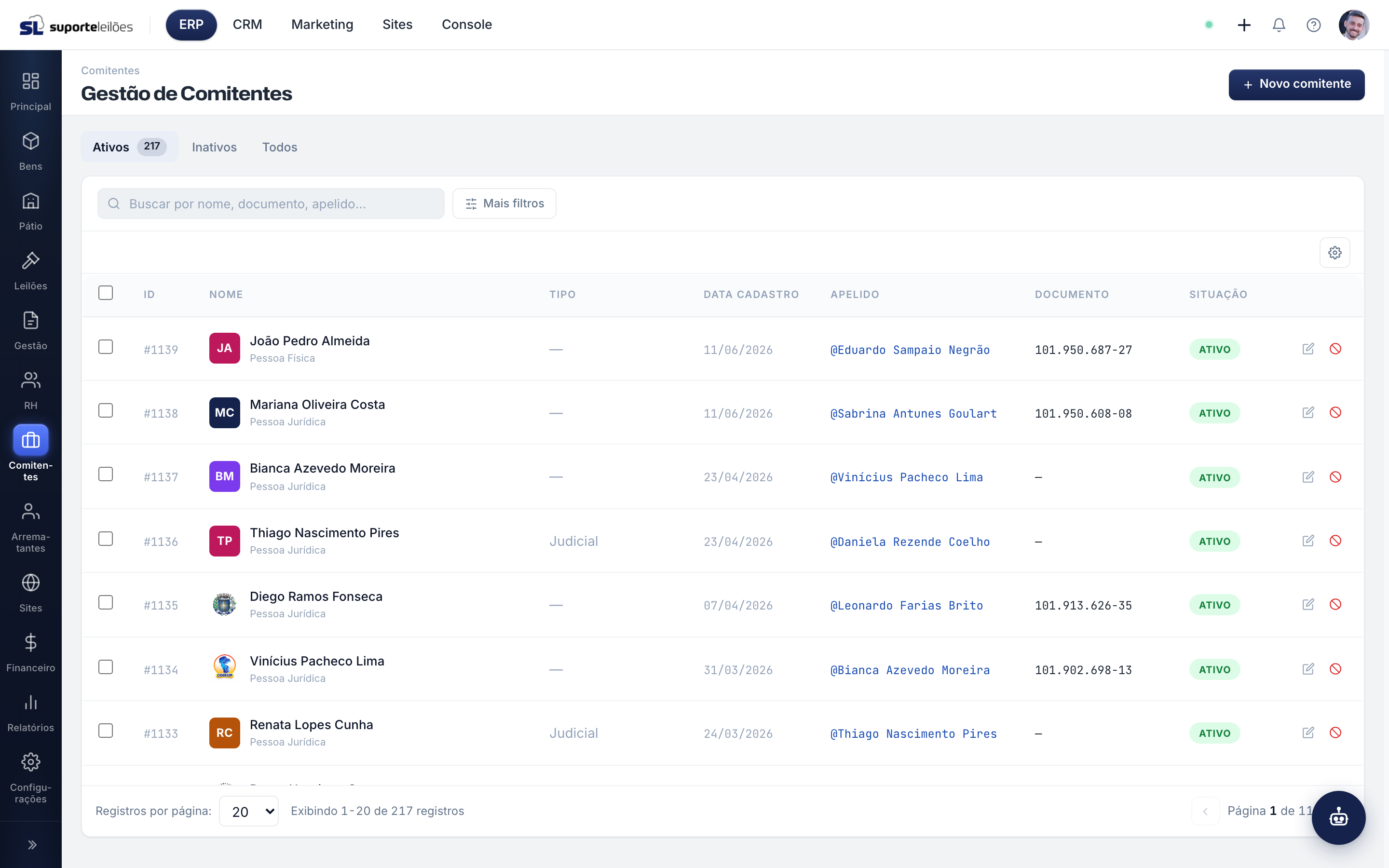Open the registros por página dropdown
Image resolution: width=1389 pixels, height=868 pixels.
point(248,811)
